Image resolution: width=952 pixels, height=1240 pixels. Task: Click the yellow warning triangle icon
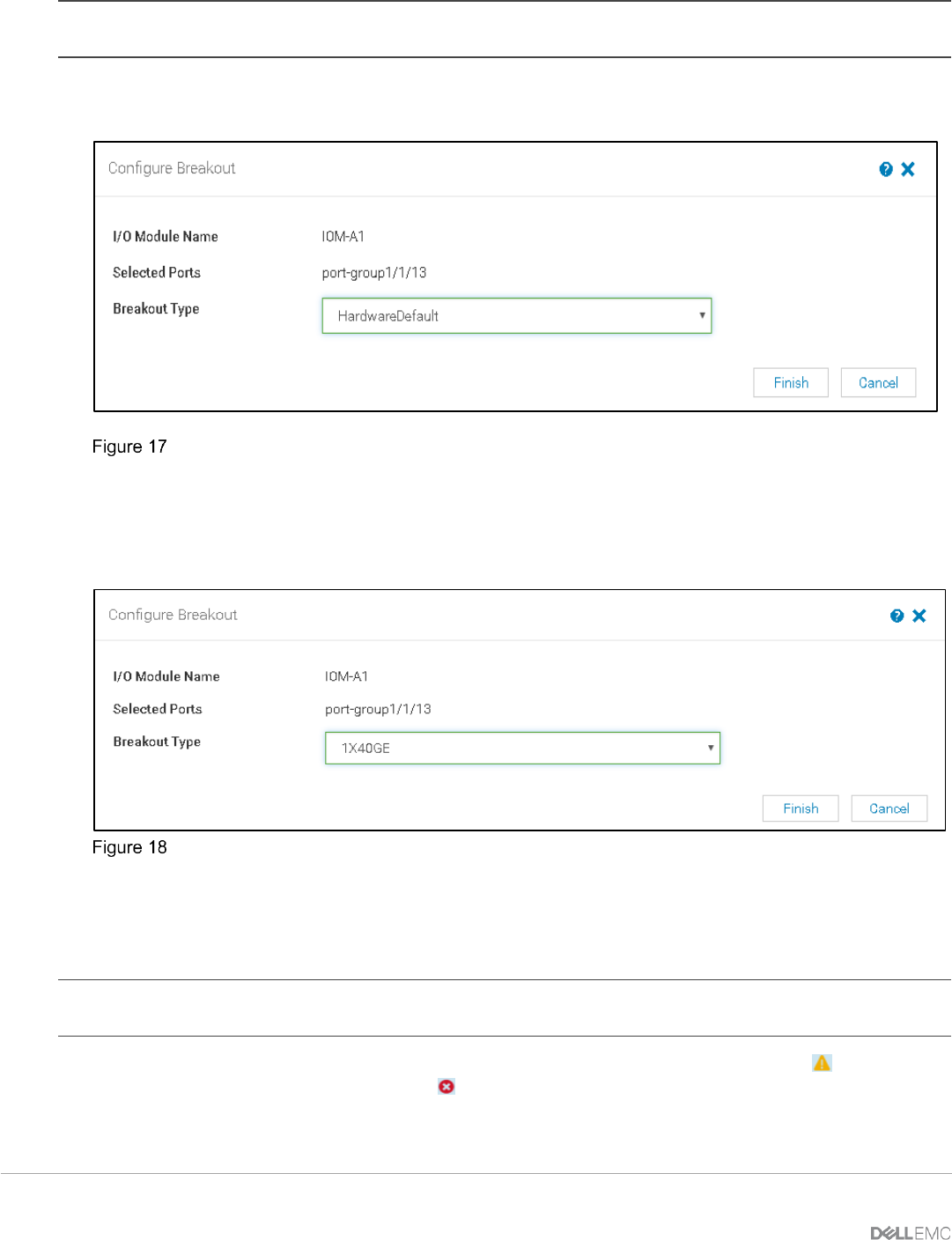822,1063
